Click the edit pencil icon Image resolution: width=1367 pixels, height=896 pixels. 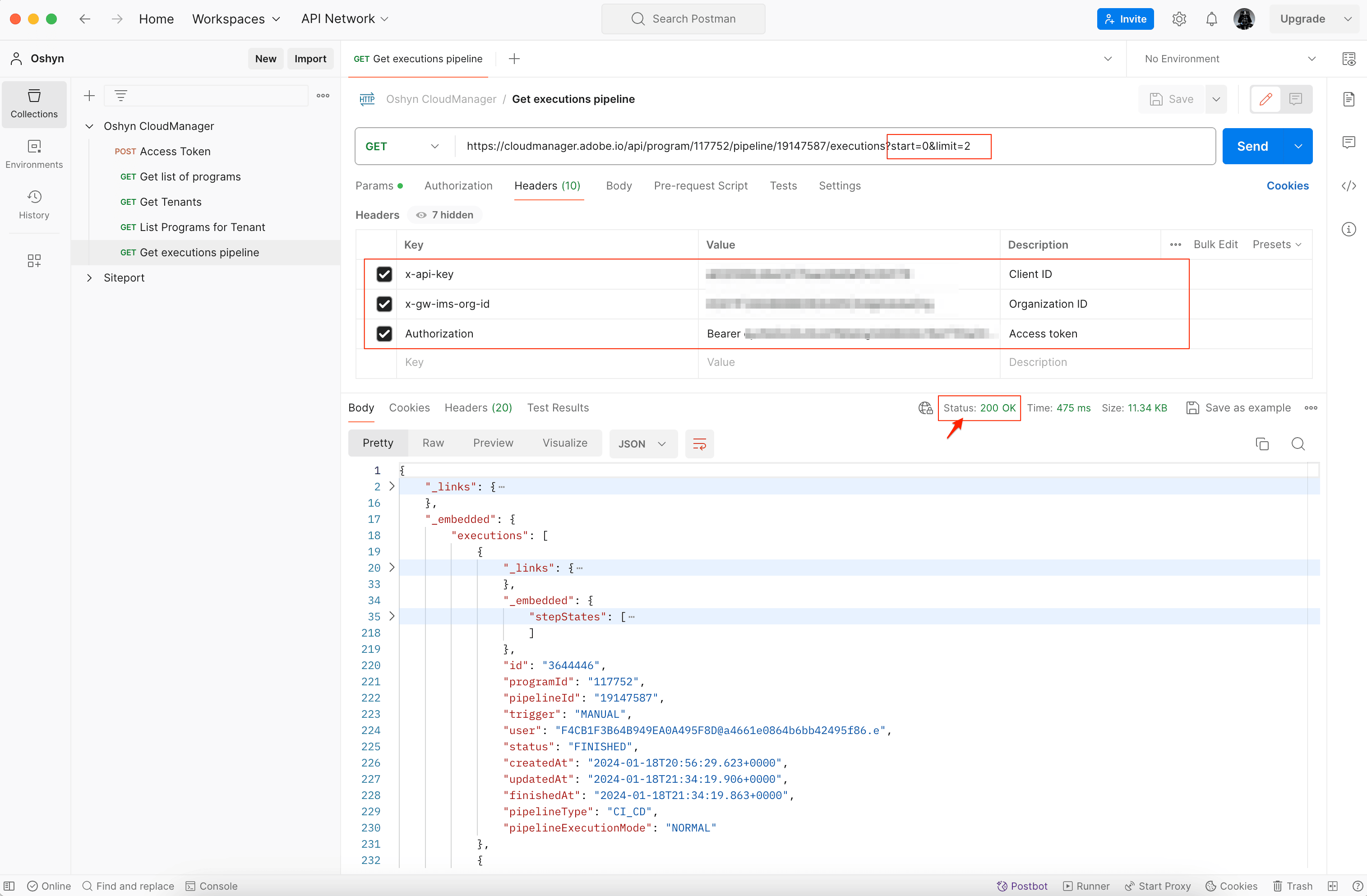(x=1265, y=99)
